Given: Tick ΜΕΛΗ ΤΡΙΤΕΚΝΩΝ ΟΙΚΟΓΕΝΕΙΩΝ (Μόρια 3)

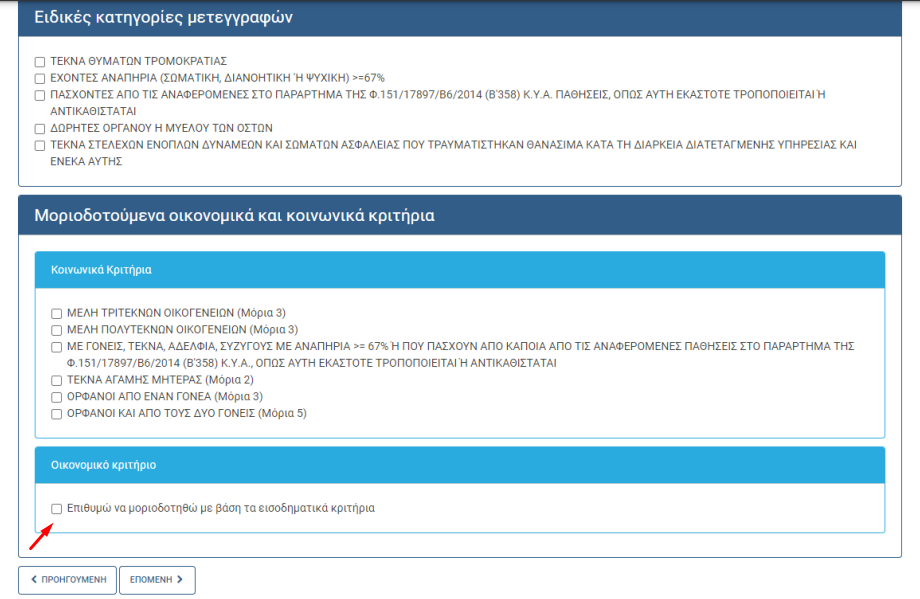Looking at the screenshot, I should click(57, 313).
